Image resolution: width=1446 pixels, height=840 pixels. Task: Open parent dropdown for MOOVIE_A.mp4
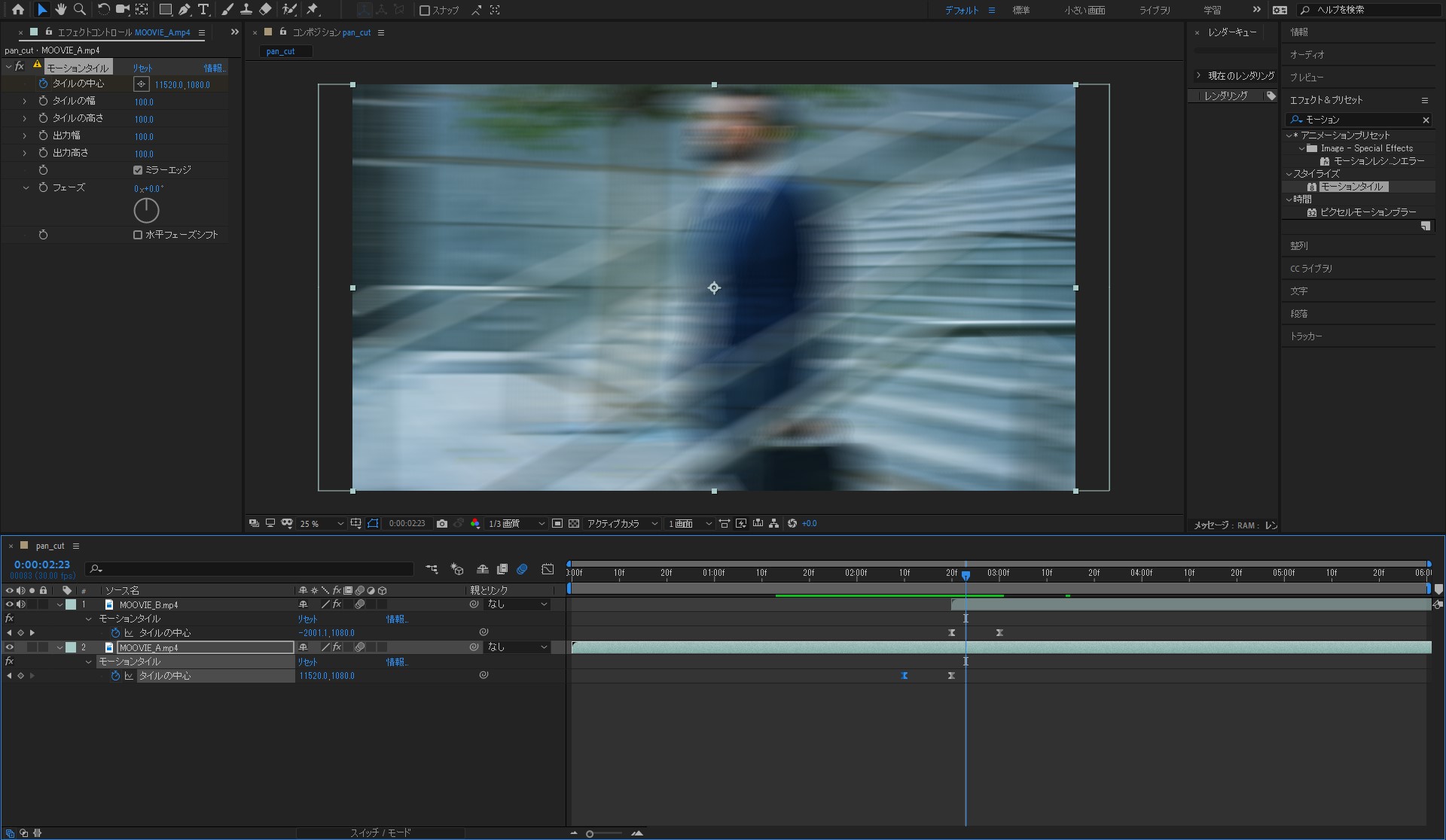[x=517, y=647]
